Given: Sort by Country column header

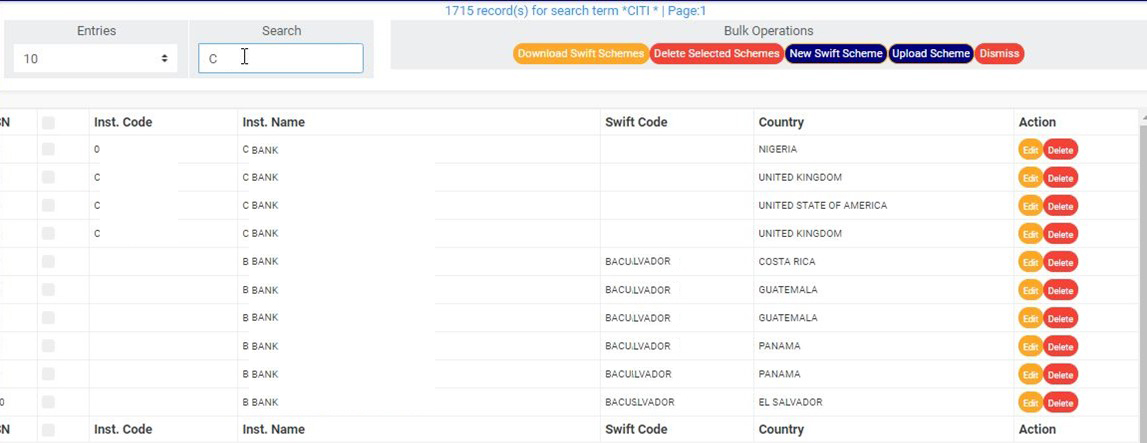Looking at the screenshot, I should (x=780, y=122).
